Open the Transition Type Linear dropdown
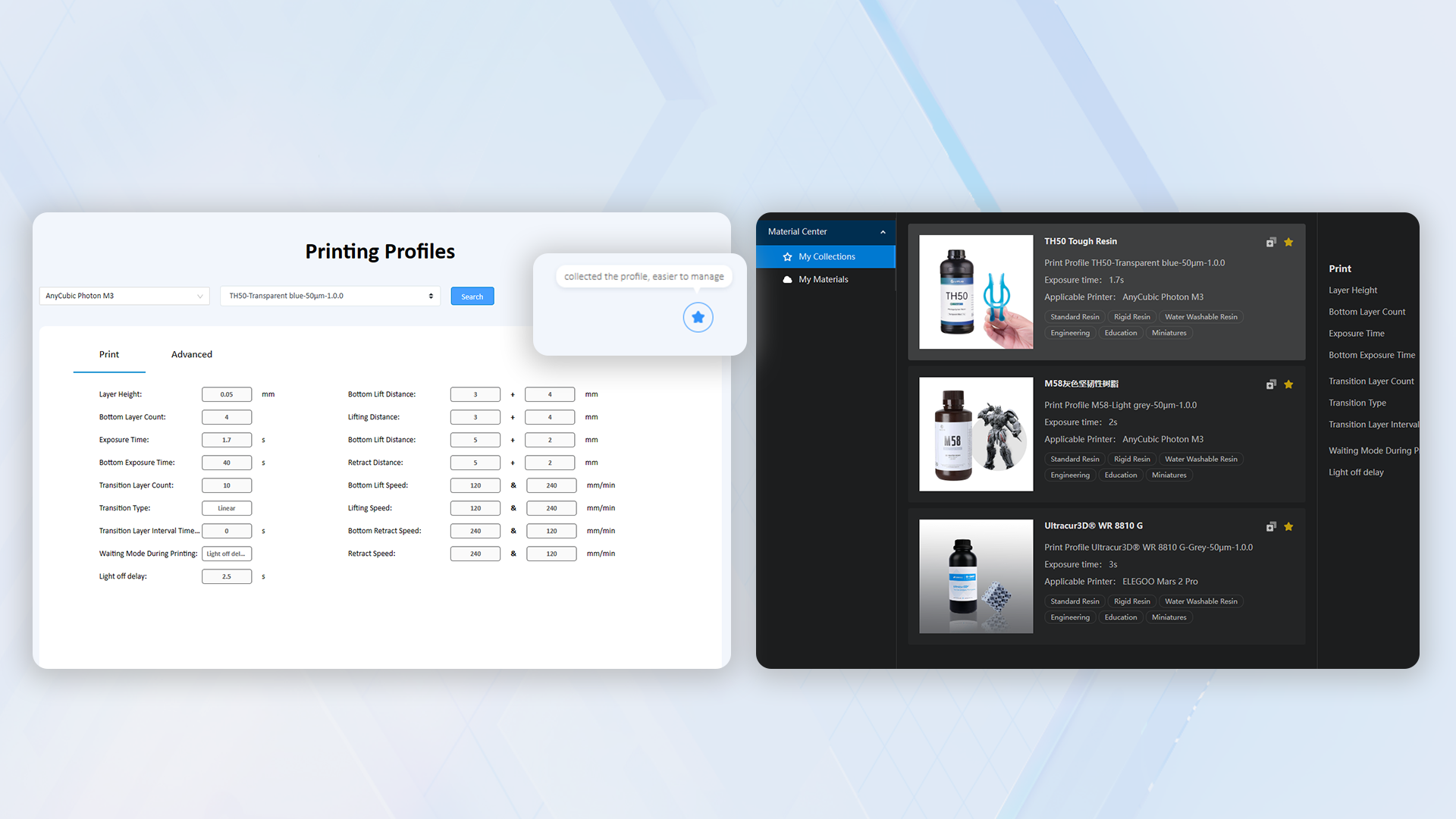 [x=227, y=508]
